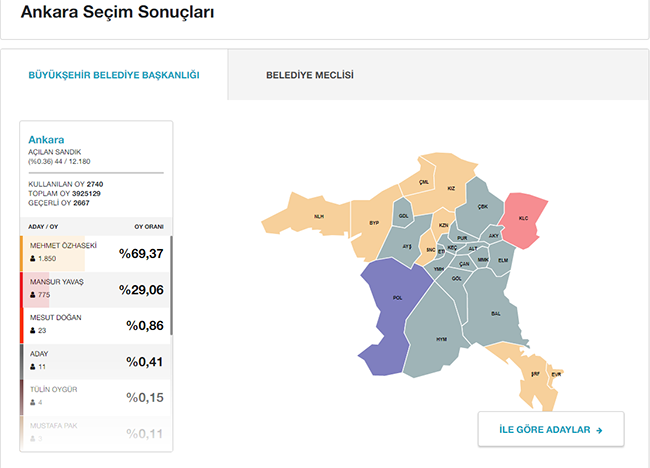The width and height of the screenshot is (650, 468).
Task: Click the person icon in Mesut Doğan's row
Action: click(33, 330)
